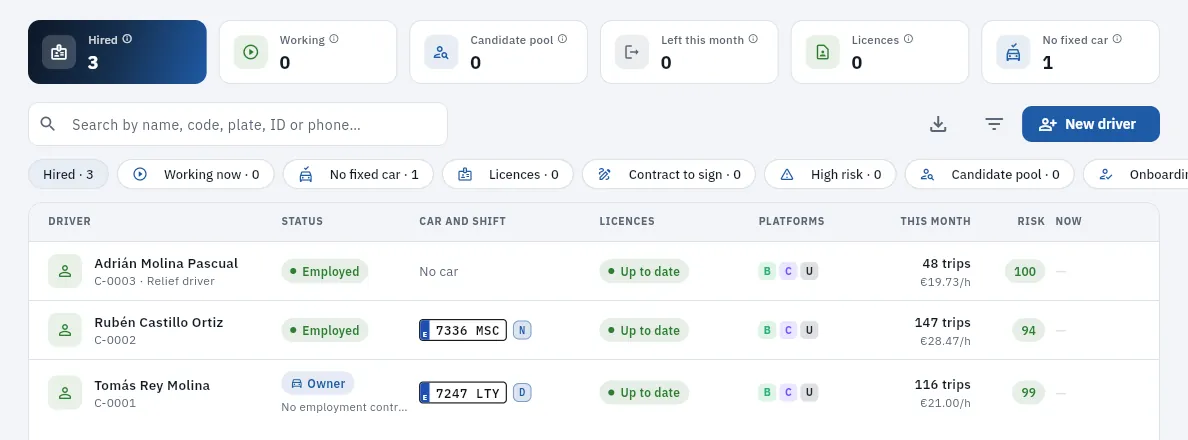This screenshot has height=440, width=1188.
Task: Click the search field for drivers
Action: coord(238,124)
